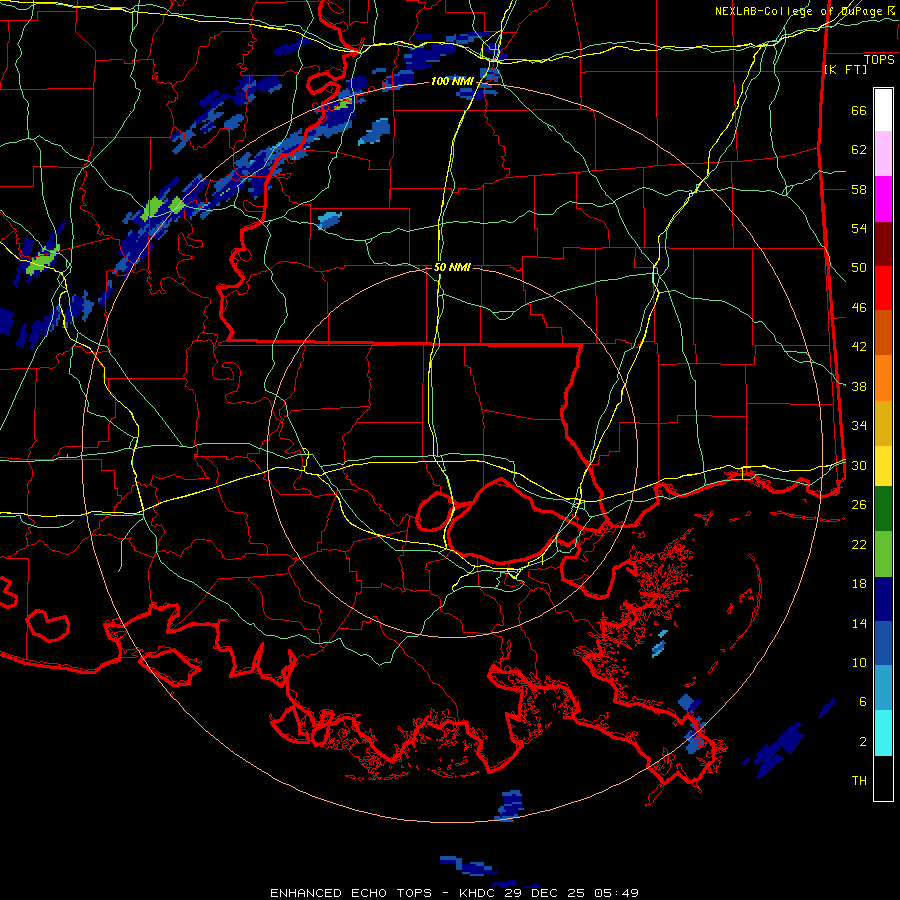Click the '22' legend value
Viewport: 900px width, 900px height.
pyautogui.click(x=859, y=544)
